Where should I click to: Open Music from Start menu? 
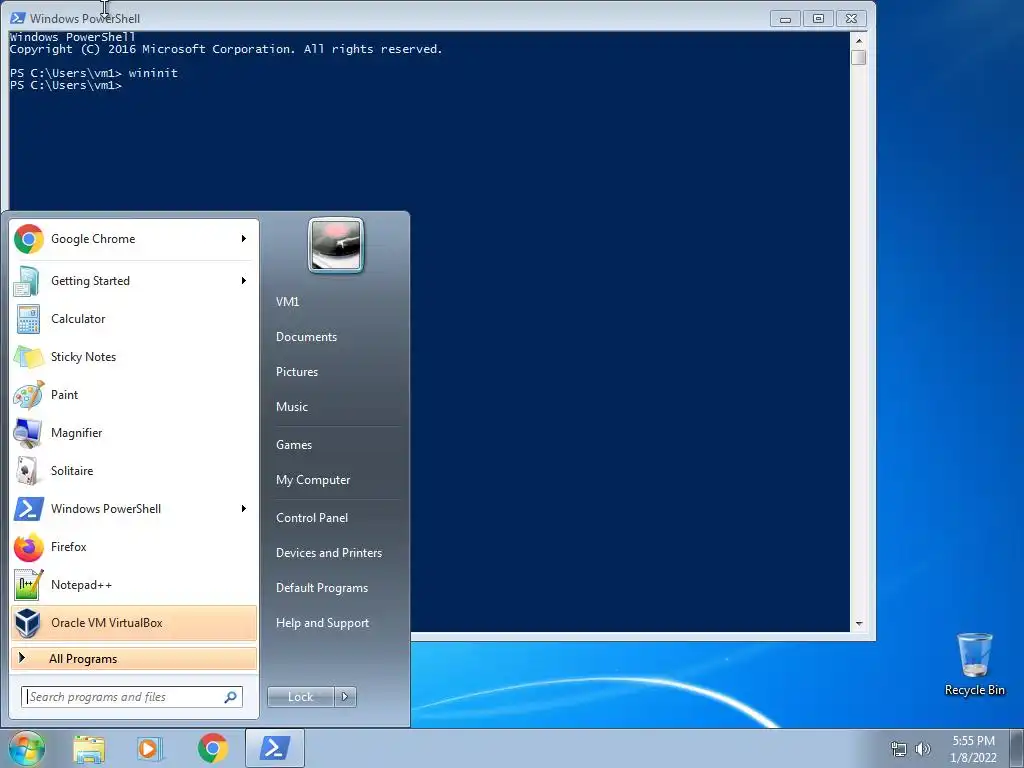point(292,407)
